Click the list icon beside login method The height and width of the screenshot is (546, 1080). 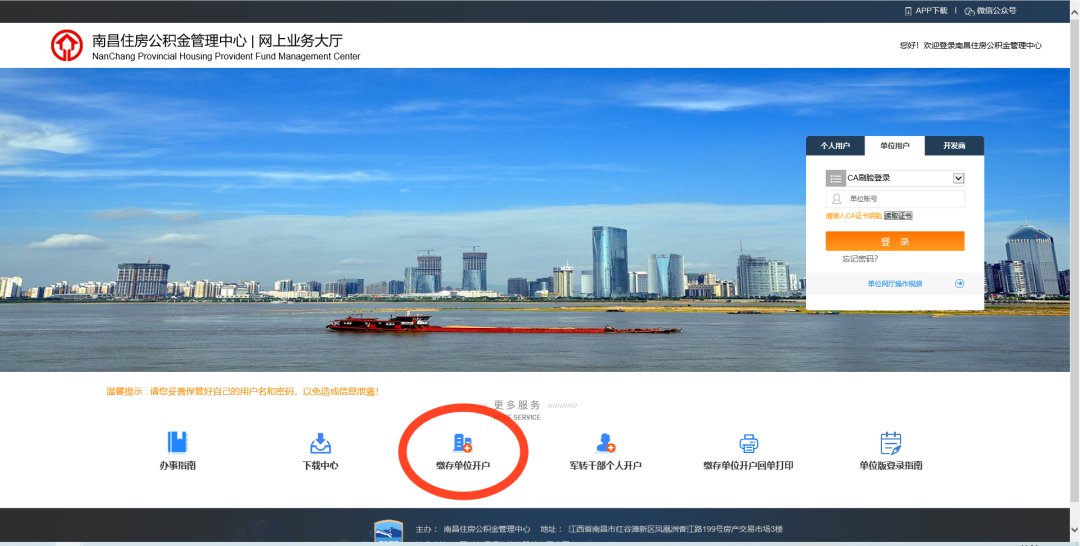click(835, 178)
